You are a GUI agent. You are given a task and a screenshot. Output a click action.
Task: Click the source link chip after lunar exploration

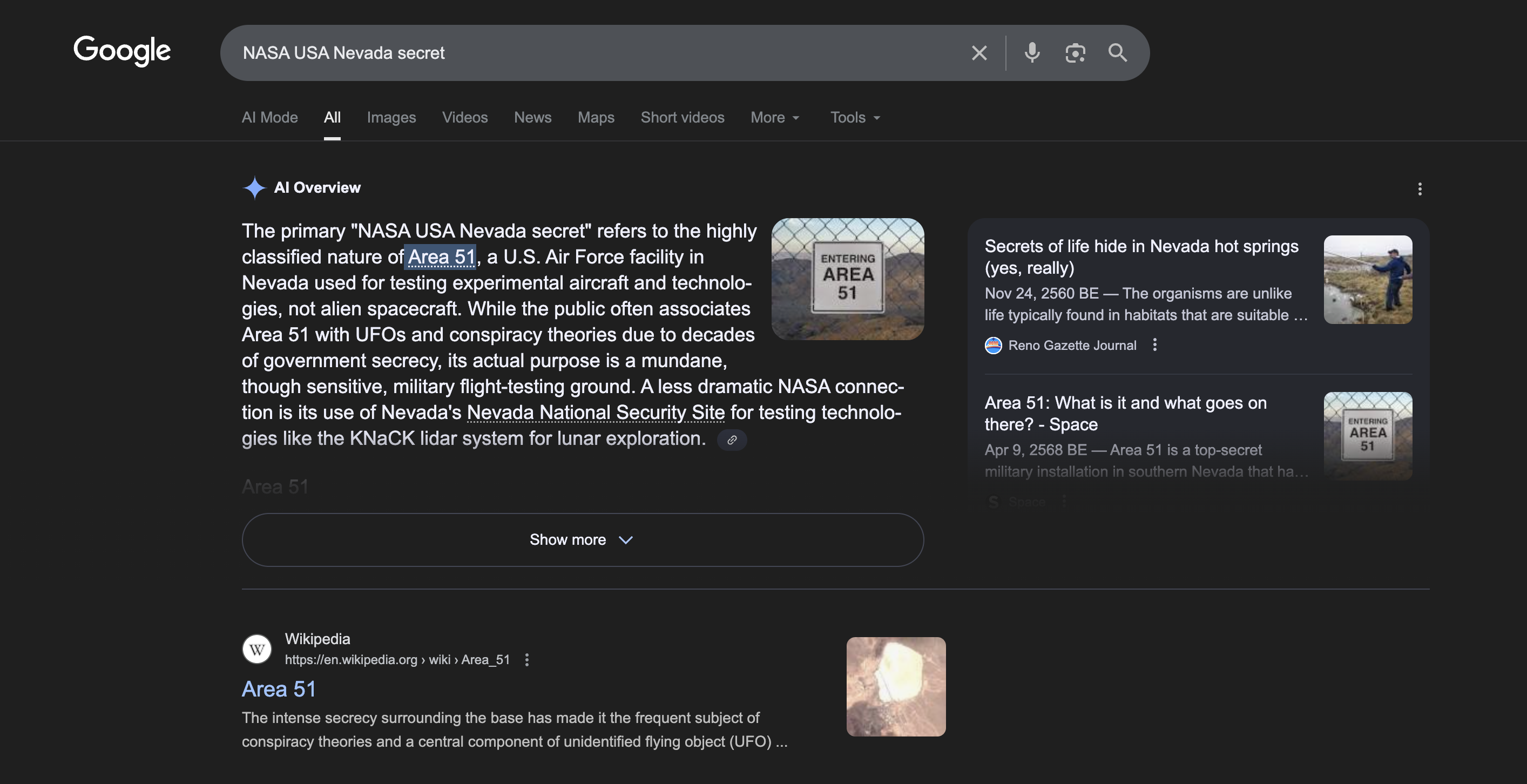coord(732,440)
